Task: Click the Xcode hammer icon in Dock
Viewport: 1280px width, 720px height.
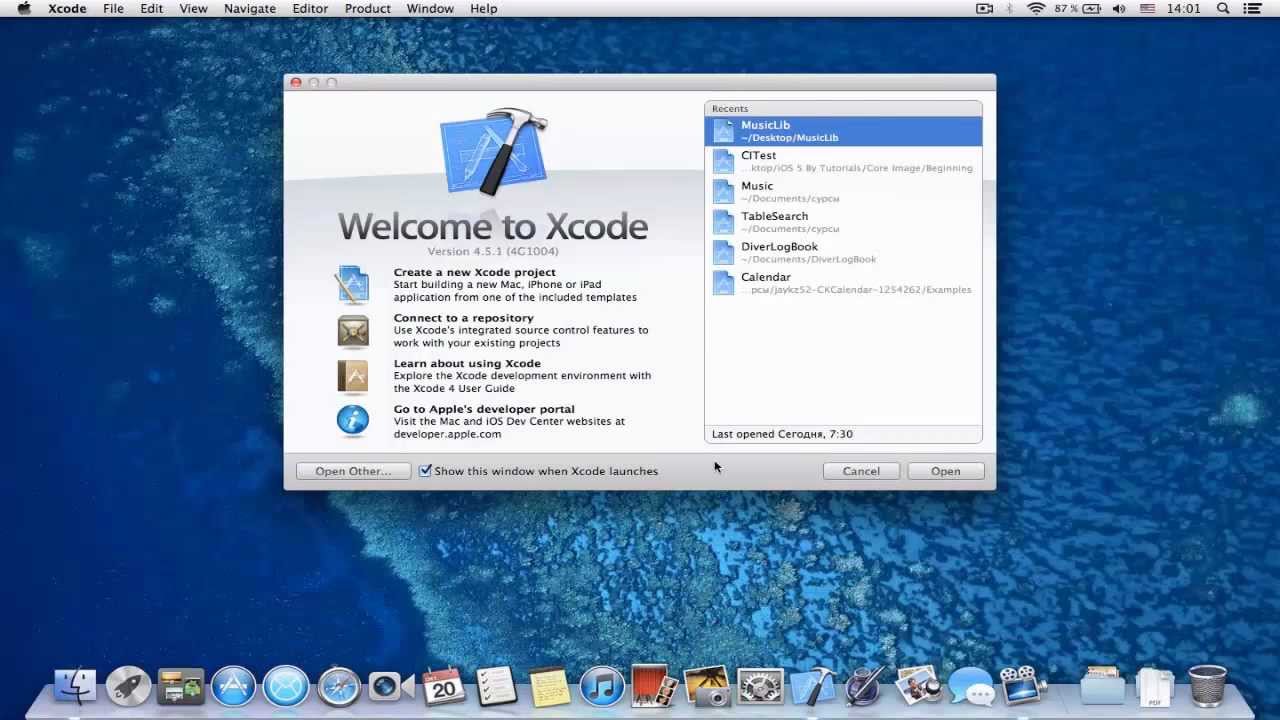Action: coord(813,686)
